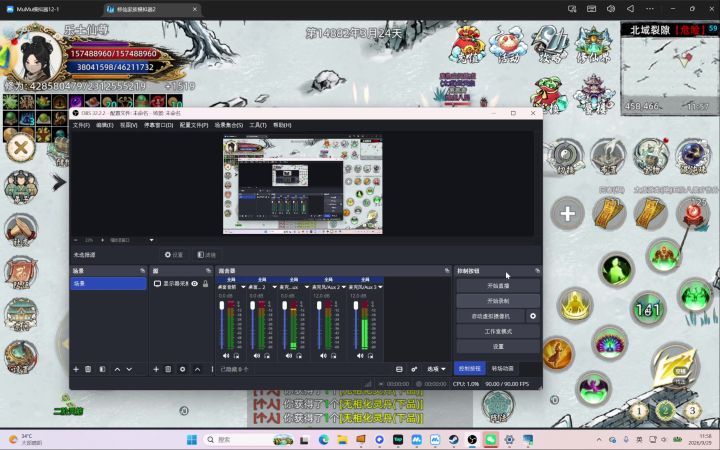720x450 pixels.
Task: Click the OBS preview thumbnail canvas
Action: [x=303, y=185]
